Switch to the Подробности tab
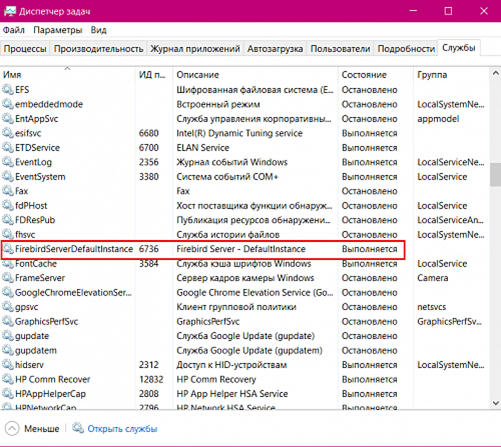This screenshot has width=501, height=447. pos(406,49)
